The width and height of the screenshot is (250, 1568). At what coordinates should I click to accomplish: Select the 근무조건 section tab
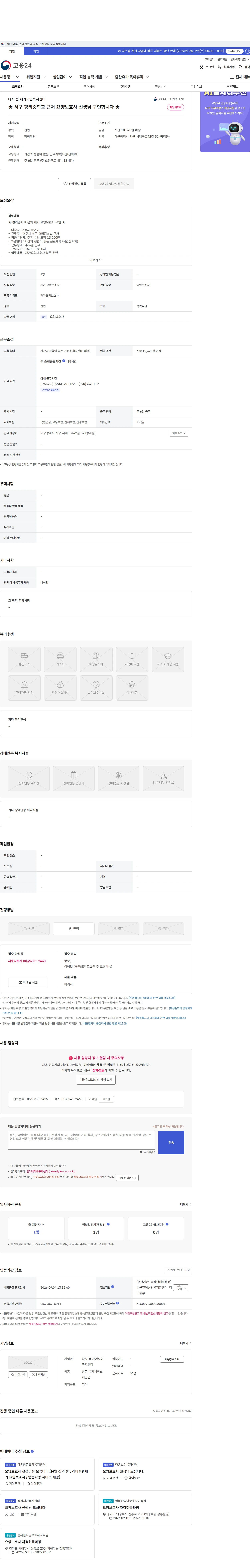tap(53, 86)
